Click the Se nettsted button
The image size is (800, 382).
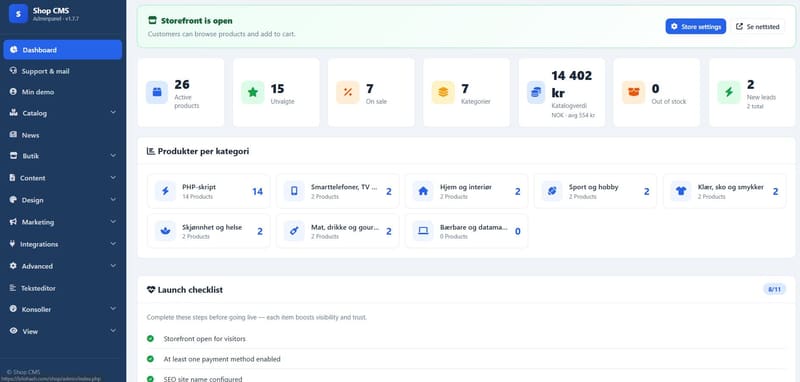click(x=758, y=27)
